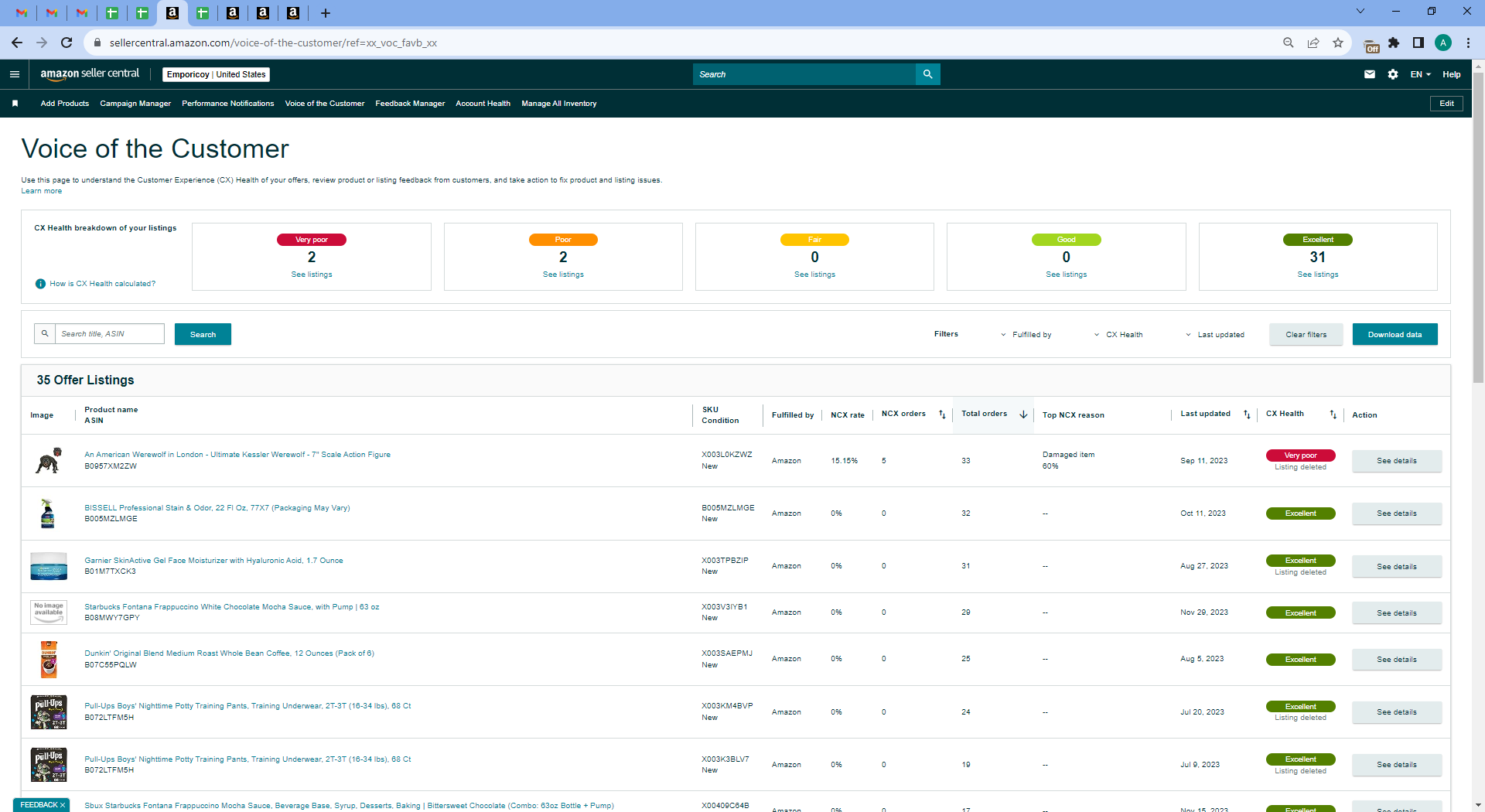Click the Dunkin' coffee bag thumbnail
This screenshot has height=812, width=1485.
point(49,660)
